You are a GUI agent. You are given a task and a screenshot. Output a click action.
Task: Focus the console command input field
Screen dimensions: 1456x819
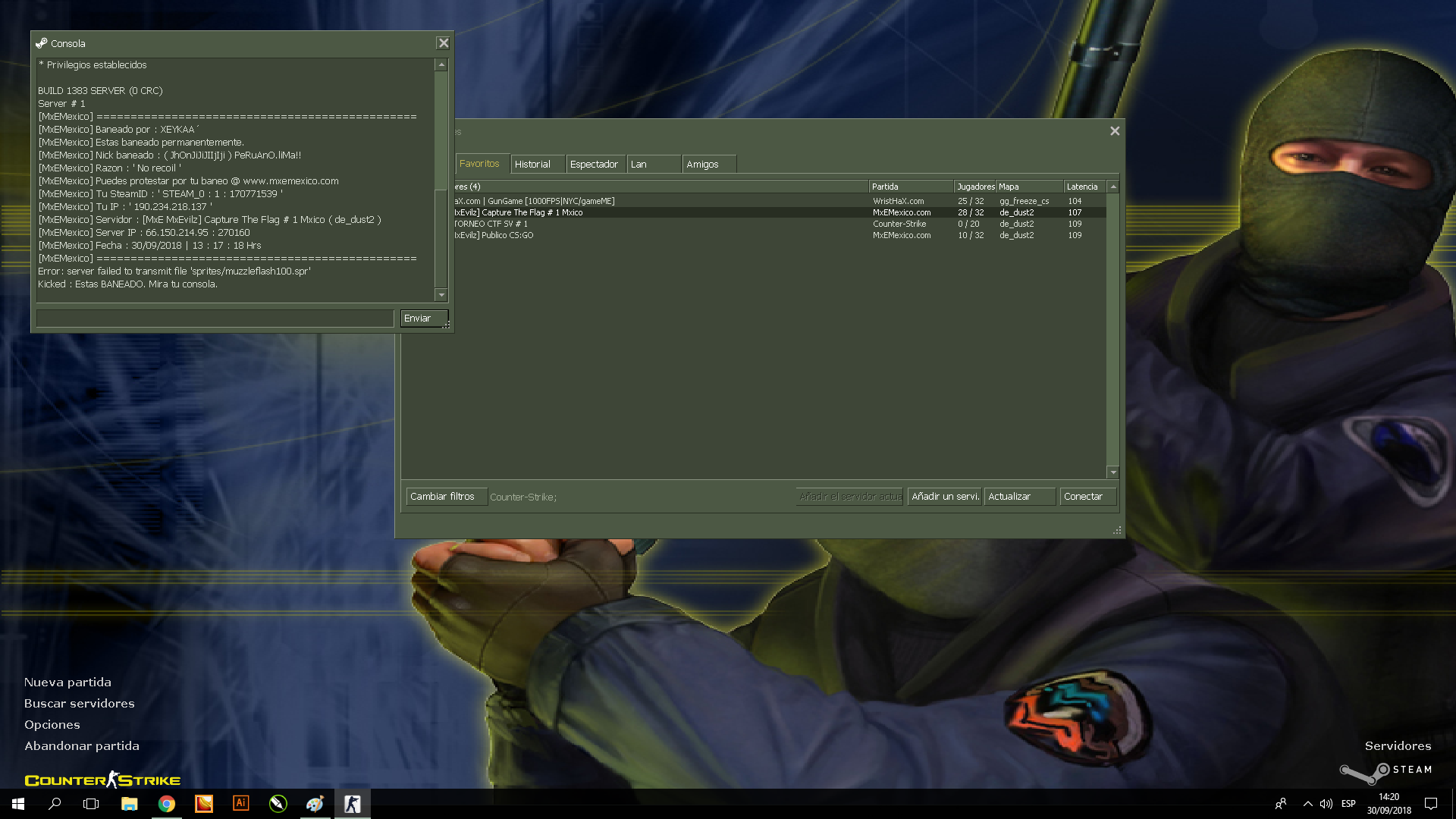[215, 318]
